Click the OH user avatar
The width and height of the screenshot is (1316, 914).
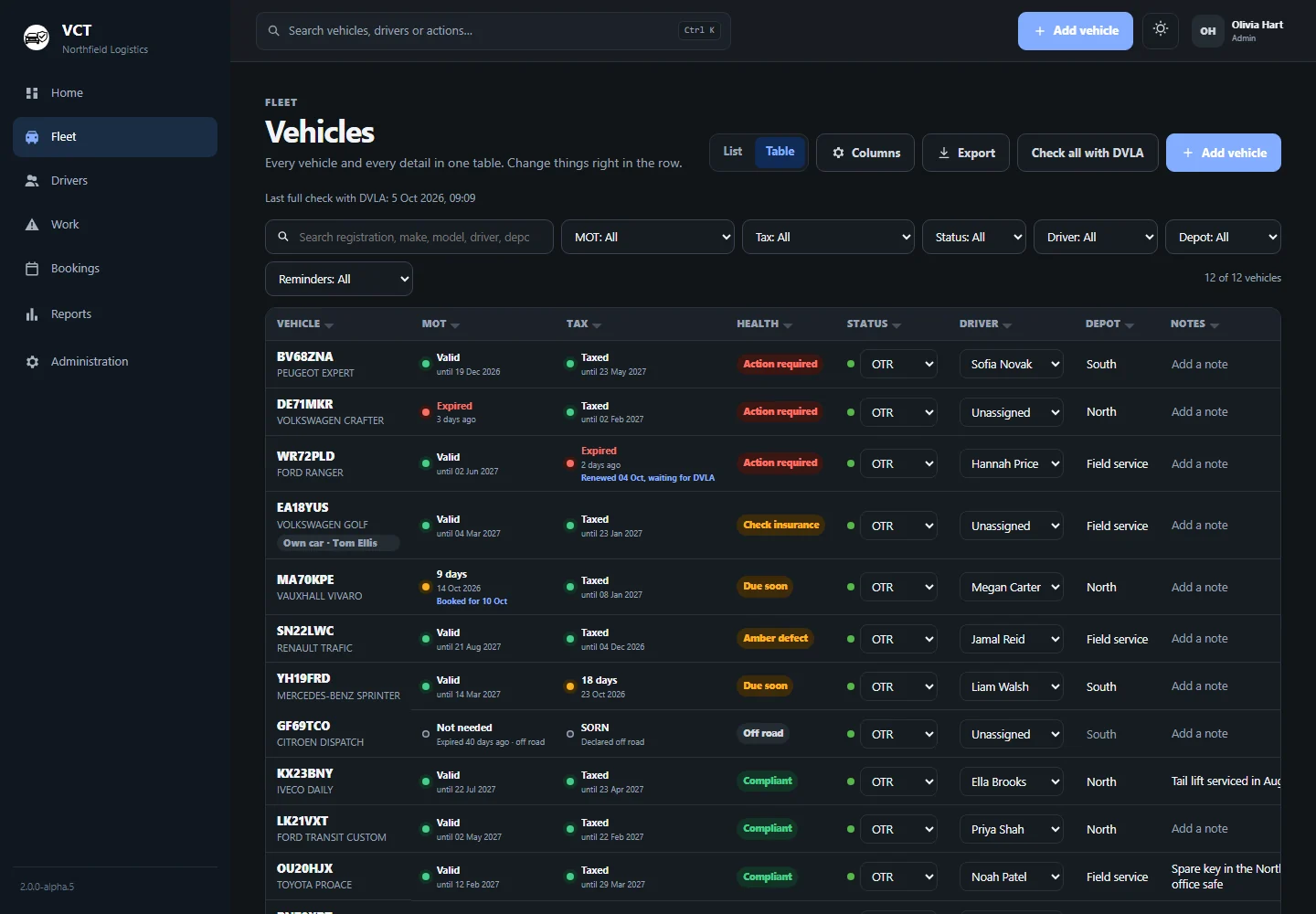pos(1208,31)
